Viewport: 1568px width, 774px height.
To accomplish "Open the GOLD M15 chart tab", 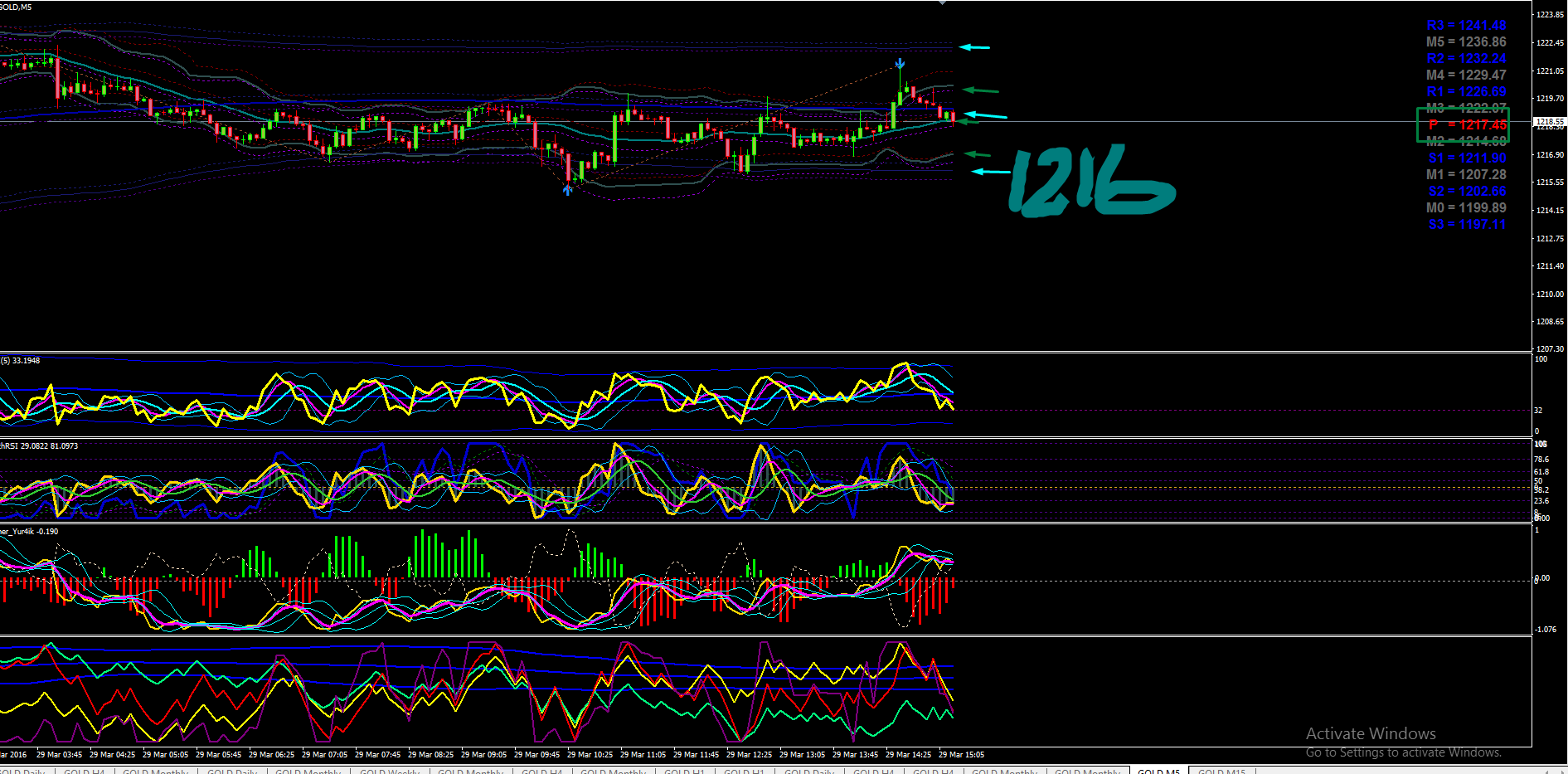I will click(x=1221, y=772).
